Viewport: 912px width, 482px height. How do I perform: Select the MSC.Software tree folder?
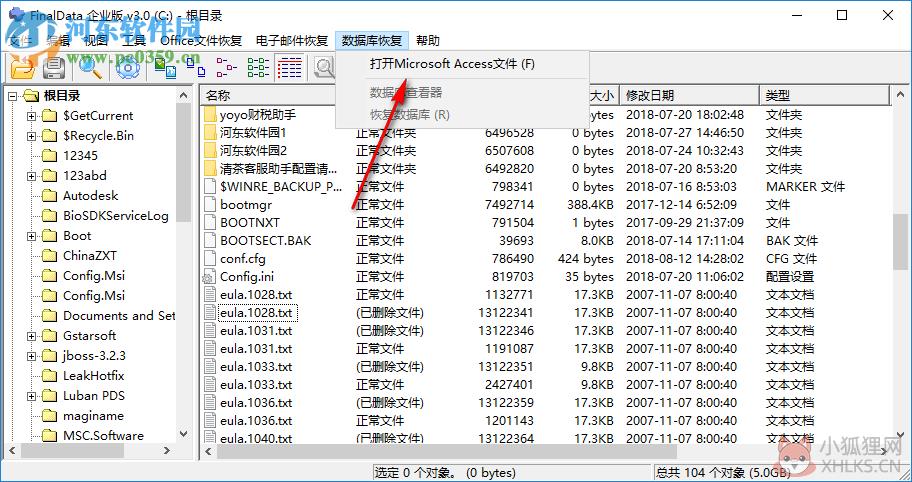104,435
